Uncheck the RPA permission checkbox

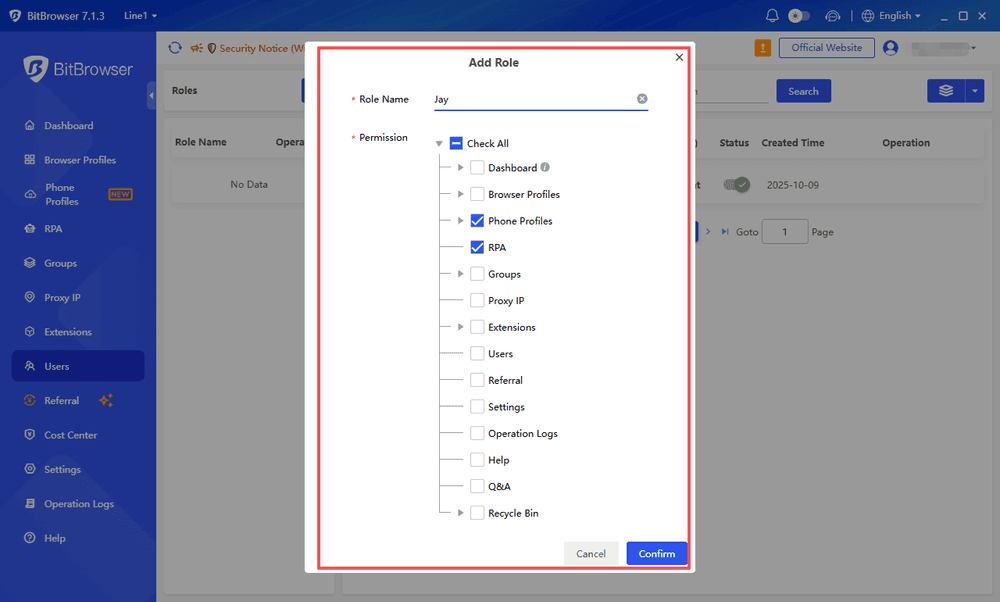[x=477, y=247]
